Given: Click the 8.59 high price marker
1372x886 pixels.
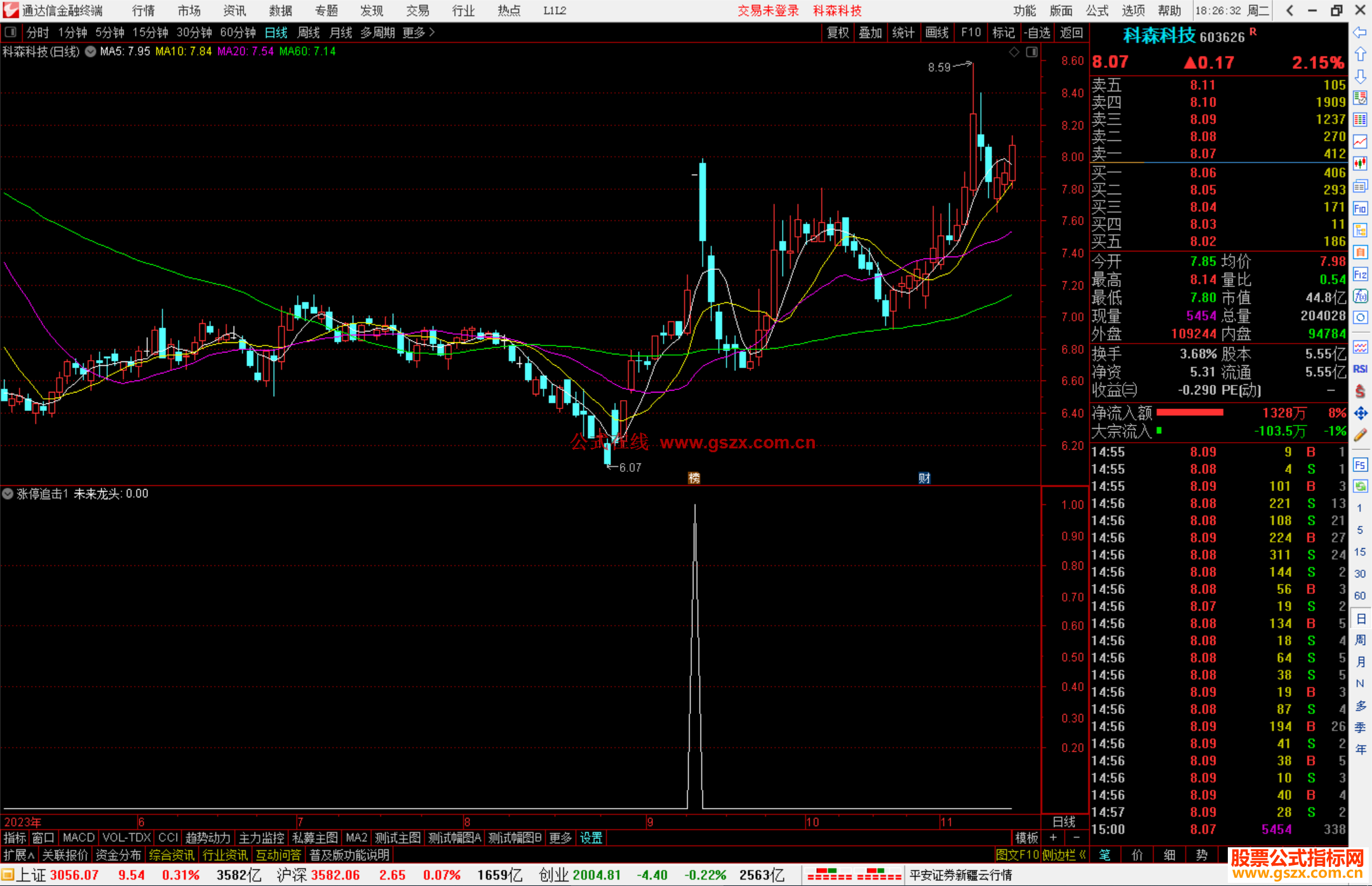Looking at the screenshot, I should [939, 67].
